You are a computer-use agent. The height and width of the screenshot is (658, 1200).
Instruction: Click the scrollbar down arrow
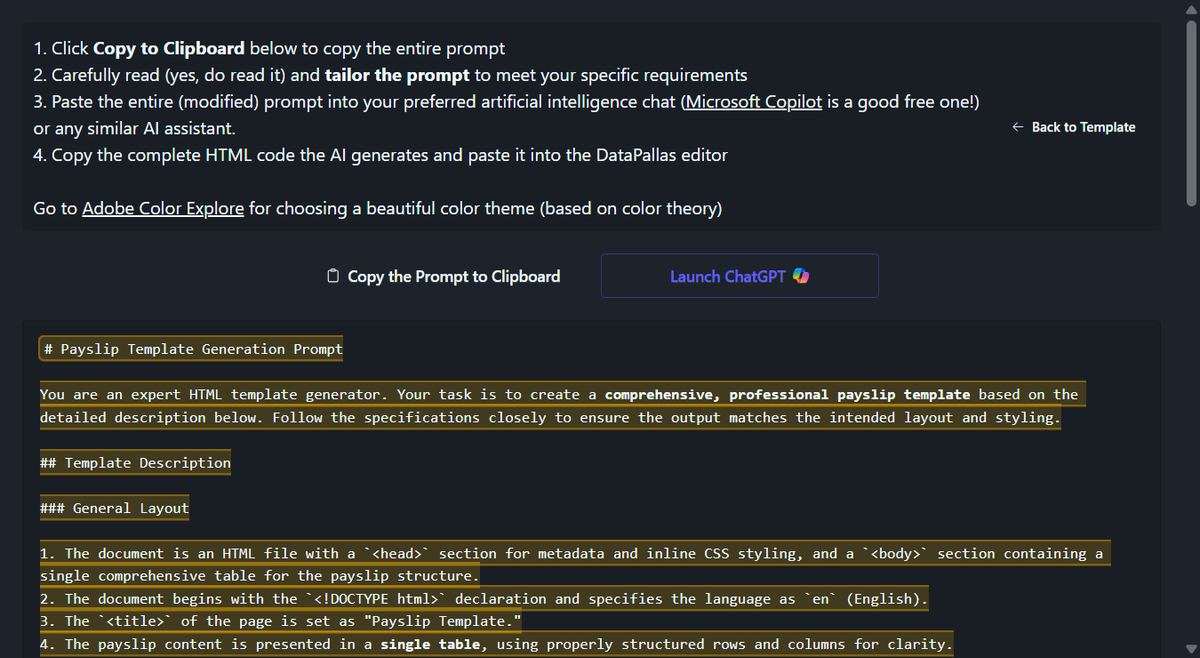click(1191, 649)
